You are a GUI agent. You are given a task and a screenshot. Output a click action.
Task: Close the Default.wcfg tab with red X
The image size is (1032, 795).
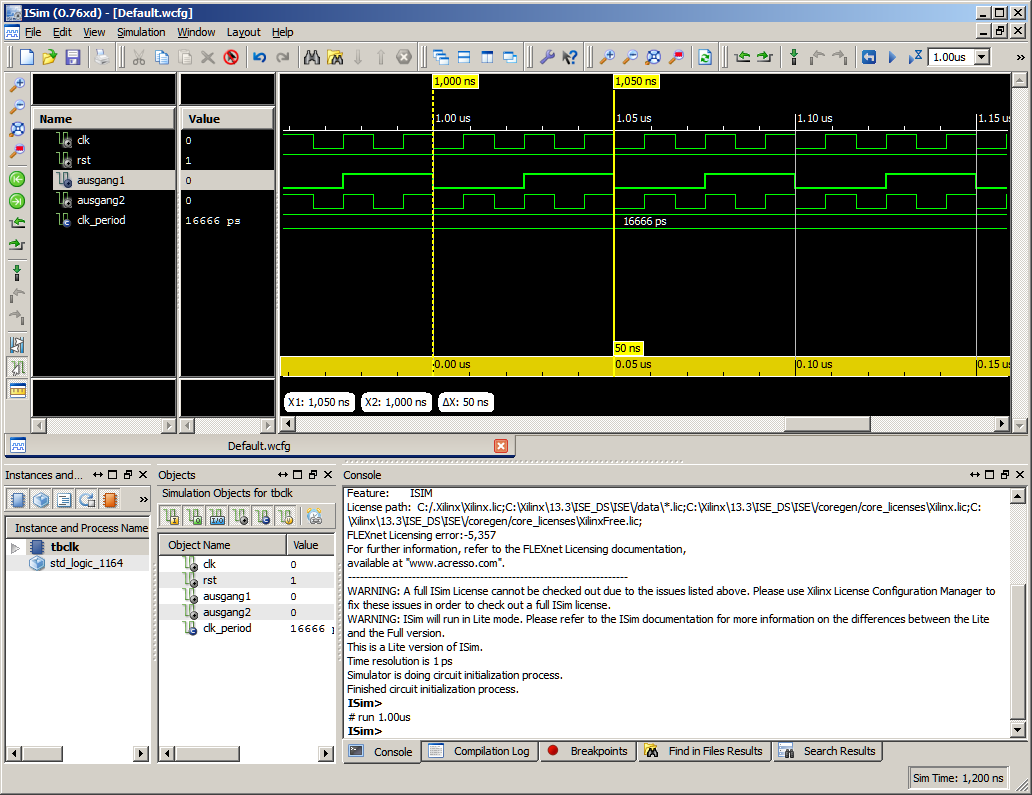[x=501, y=446]
